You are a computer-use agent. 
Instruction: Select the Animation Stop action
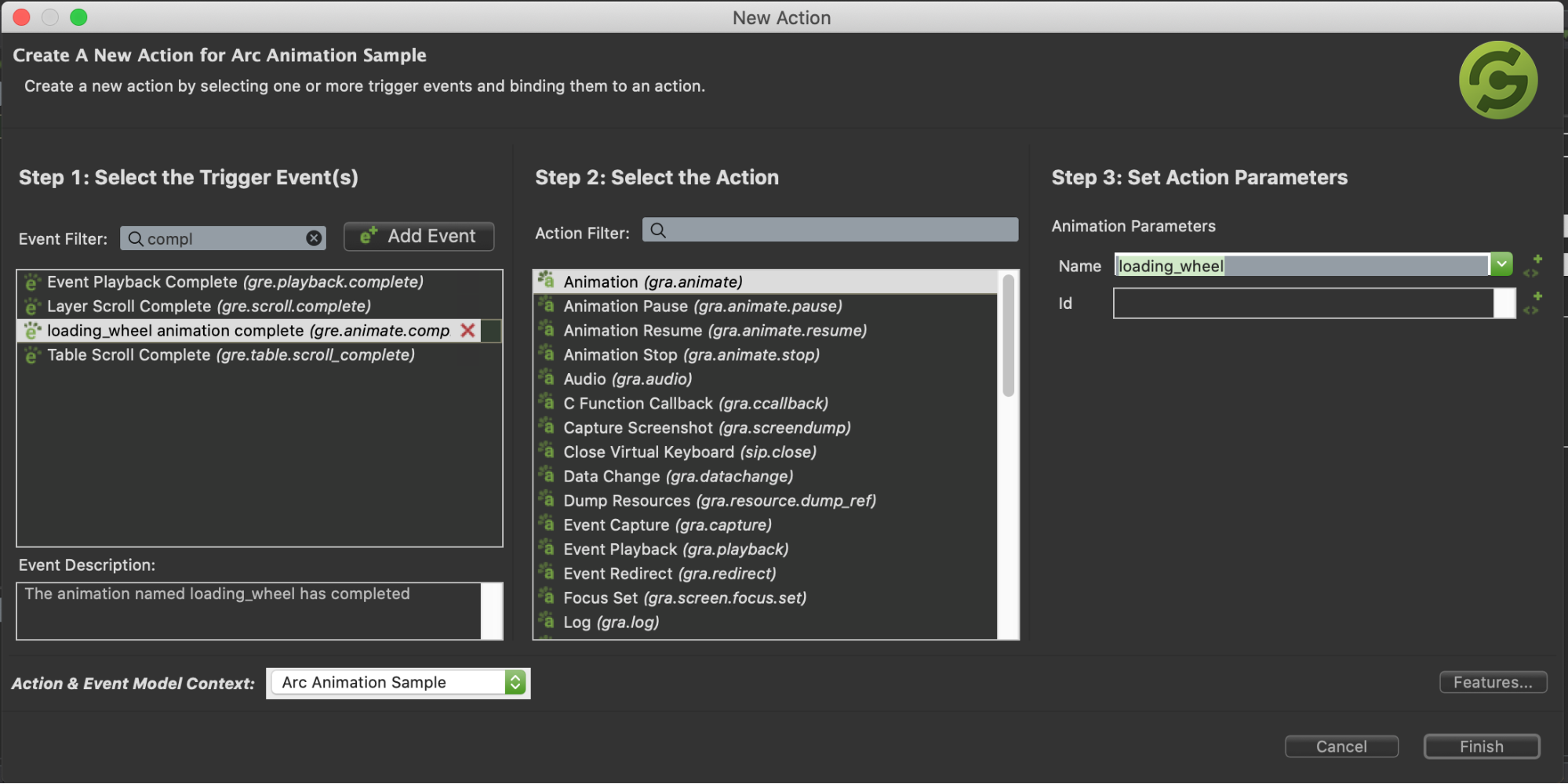point(766,355)
